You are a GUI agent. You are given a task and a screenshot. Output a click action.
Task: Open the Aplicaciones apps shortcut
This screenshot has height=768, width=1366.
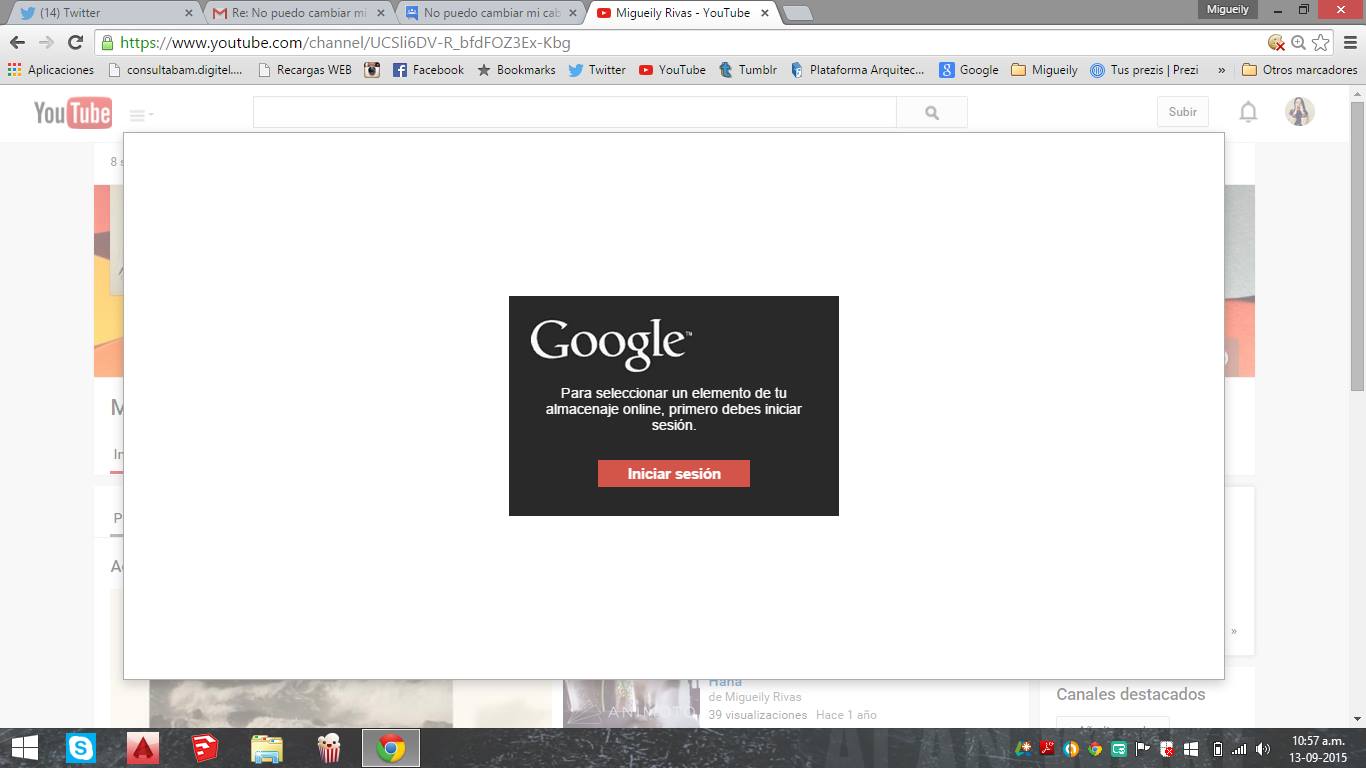tap(51, 70)
